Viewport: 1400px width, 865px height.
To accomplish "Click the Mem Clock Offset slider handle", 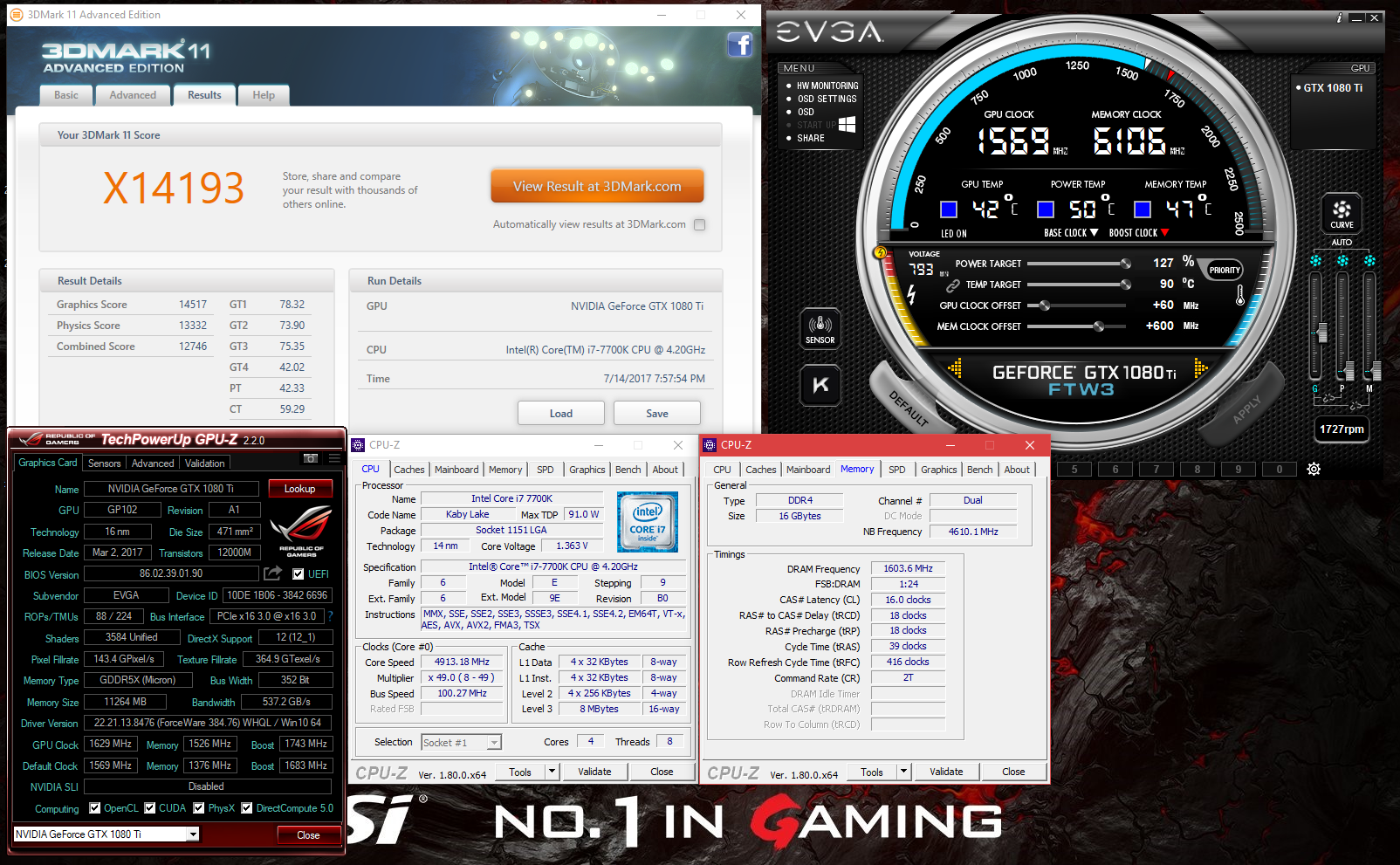I will (x=1099, y=326).
